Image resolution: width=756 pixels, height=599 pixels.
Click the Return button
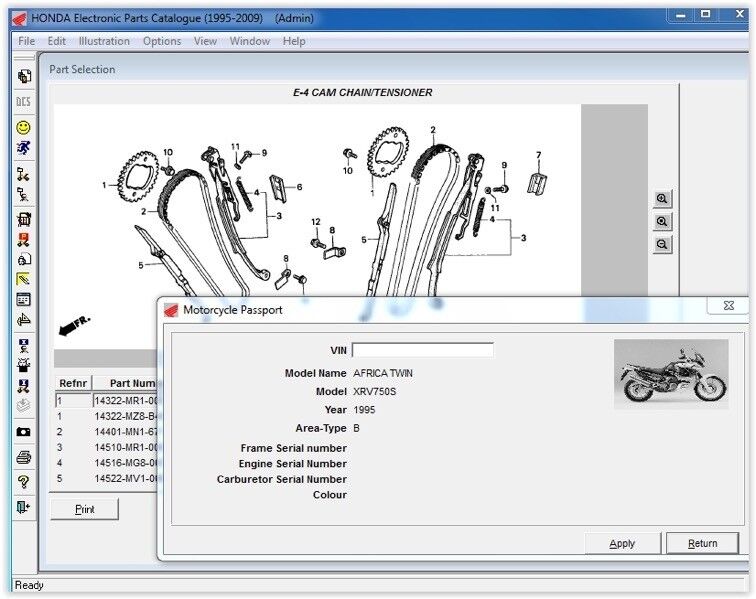pos(702,544)
